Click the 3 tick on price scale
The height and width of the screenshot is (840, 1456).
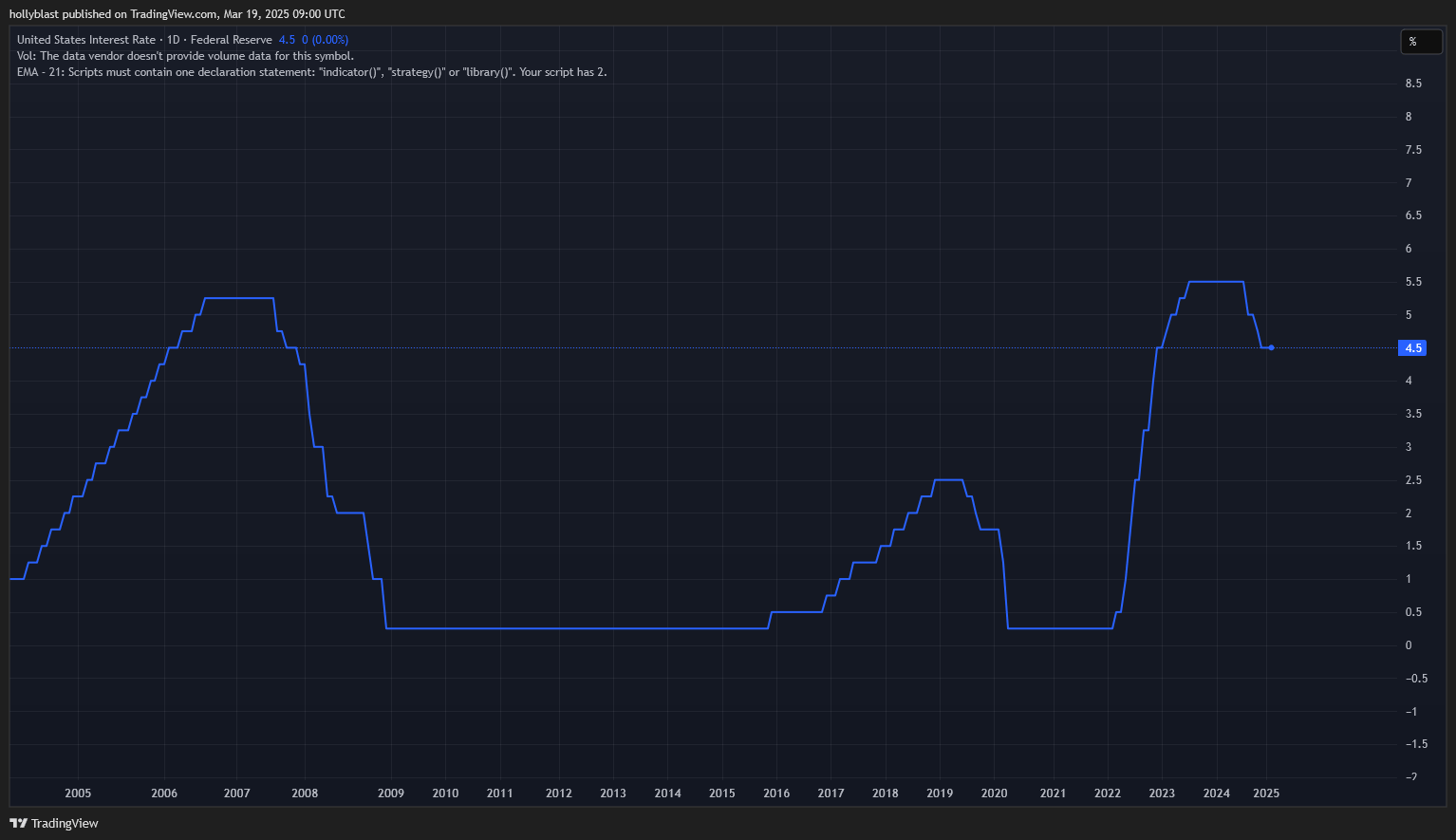point(1409,447)
